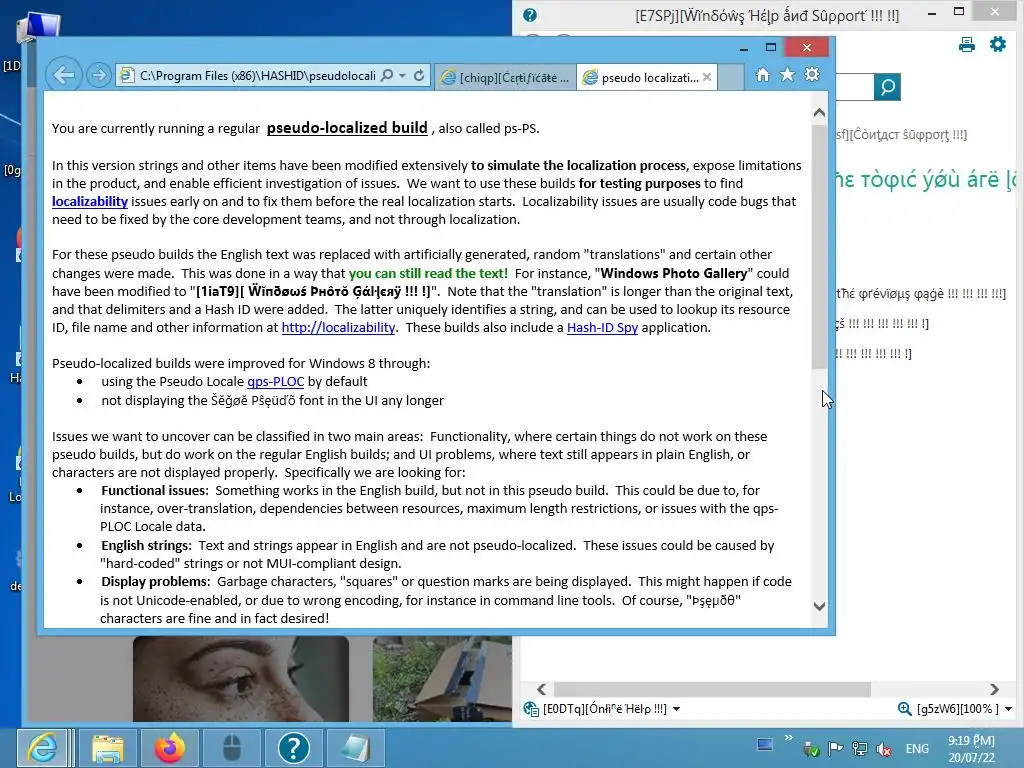
Task: Click the address bar search magnifier
Action: [x=387, y=75]
